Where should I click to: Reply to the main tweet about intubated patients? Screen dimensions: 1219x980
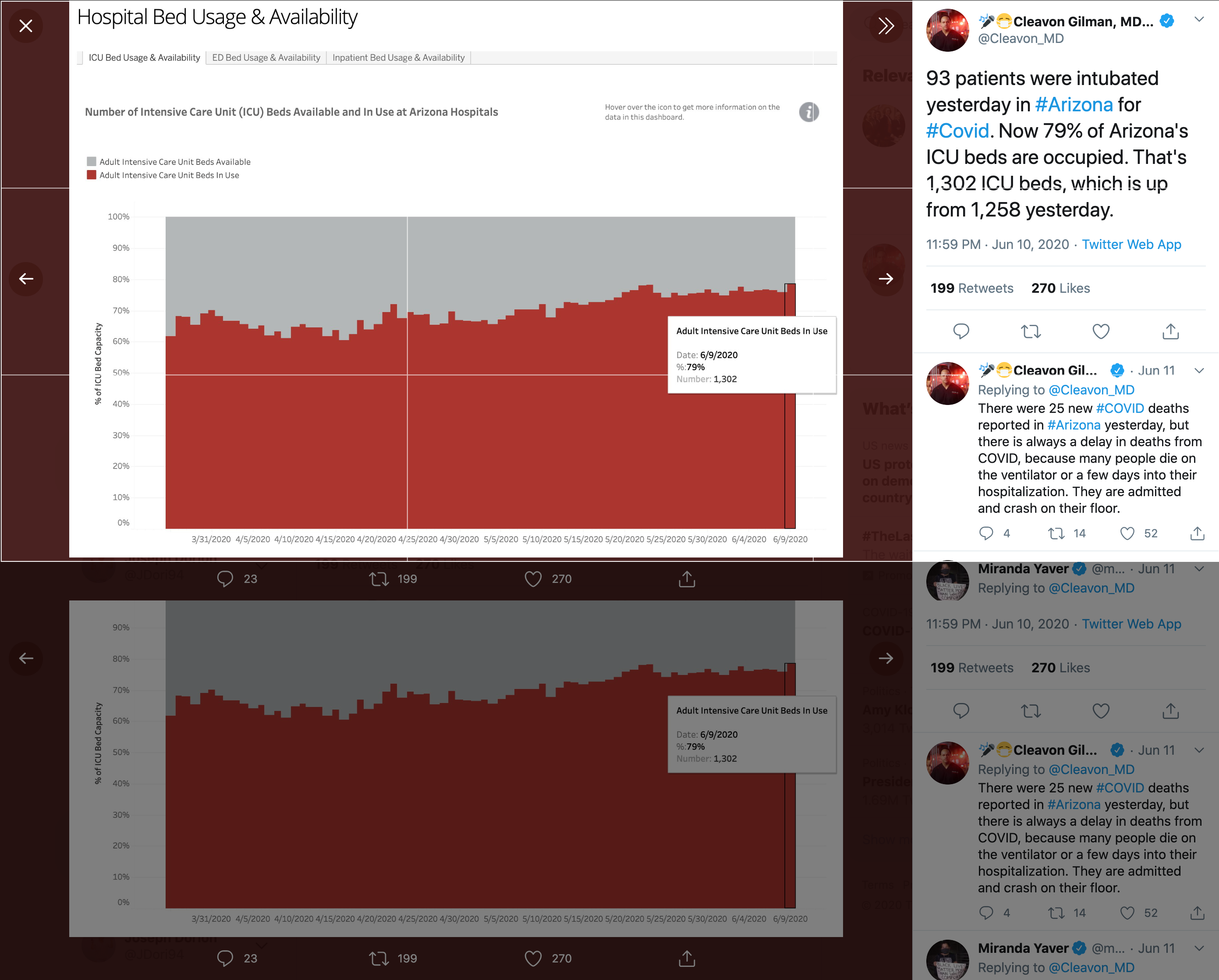click(x=961, y=331)
